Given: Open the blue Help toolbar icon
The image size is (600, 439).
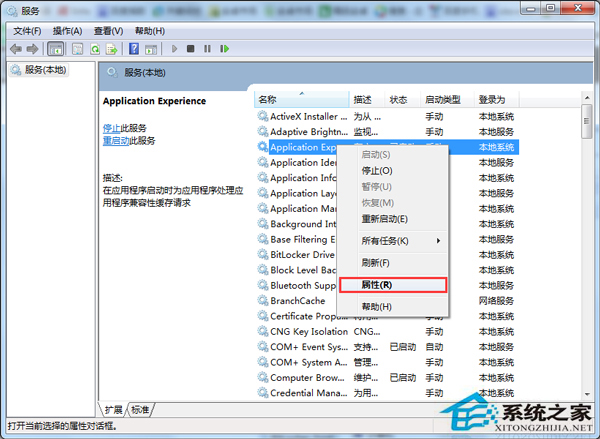Looking at the screenshot, I should pyautogui.click(x=136, y=48).
